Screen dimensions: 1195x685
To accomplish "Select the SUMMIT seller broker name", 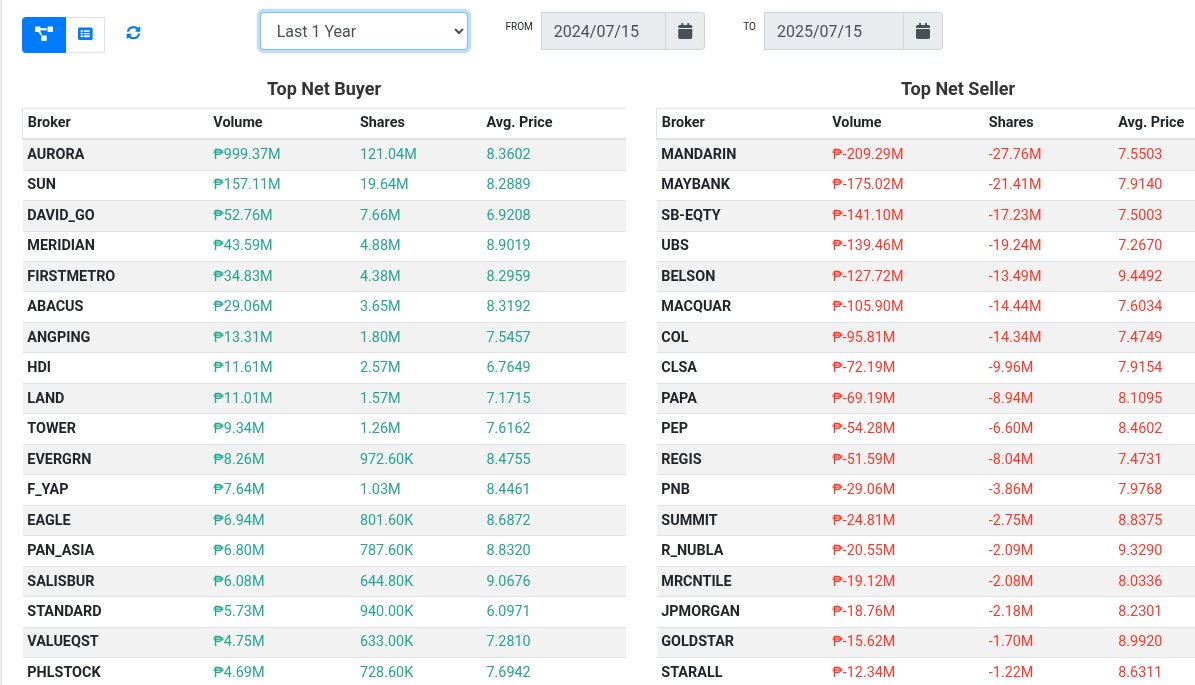I will [x=690, y=520].
